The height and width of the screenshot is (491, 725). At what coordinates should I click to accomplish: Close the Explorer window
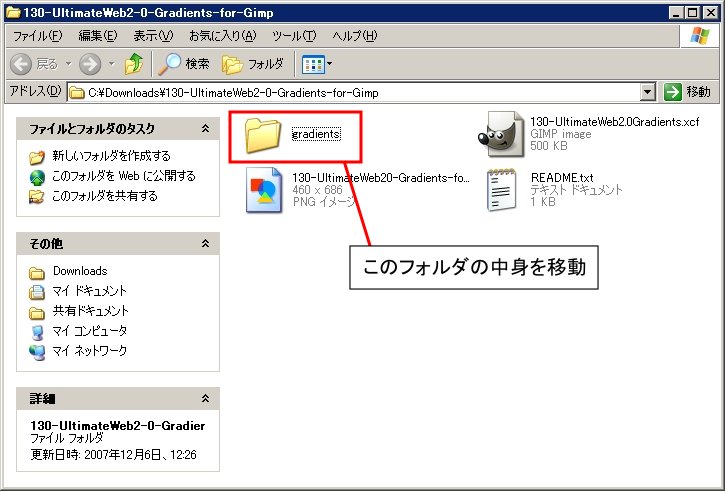pos(710,12)
